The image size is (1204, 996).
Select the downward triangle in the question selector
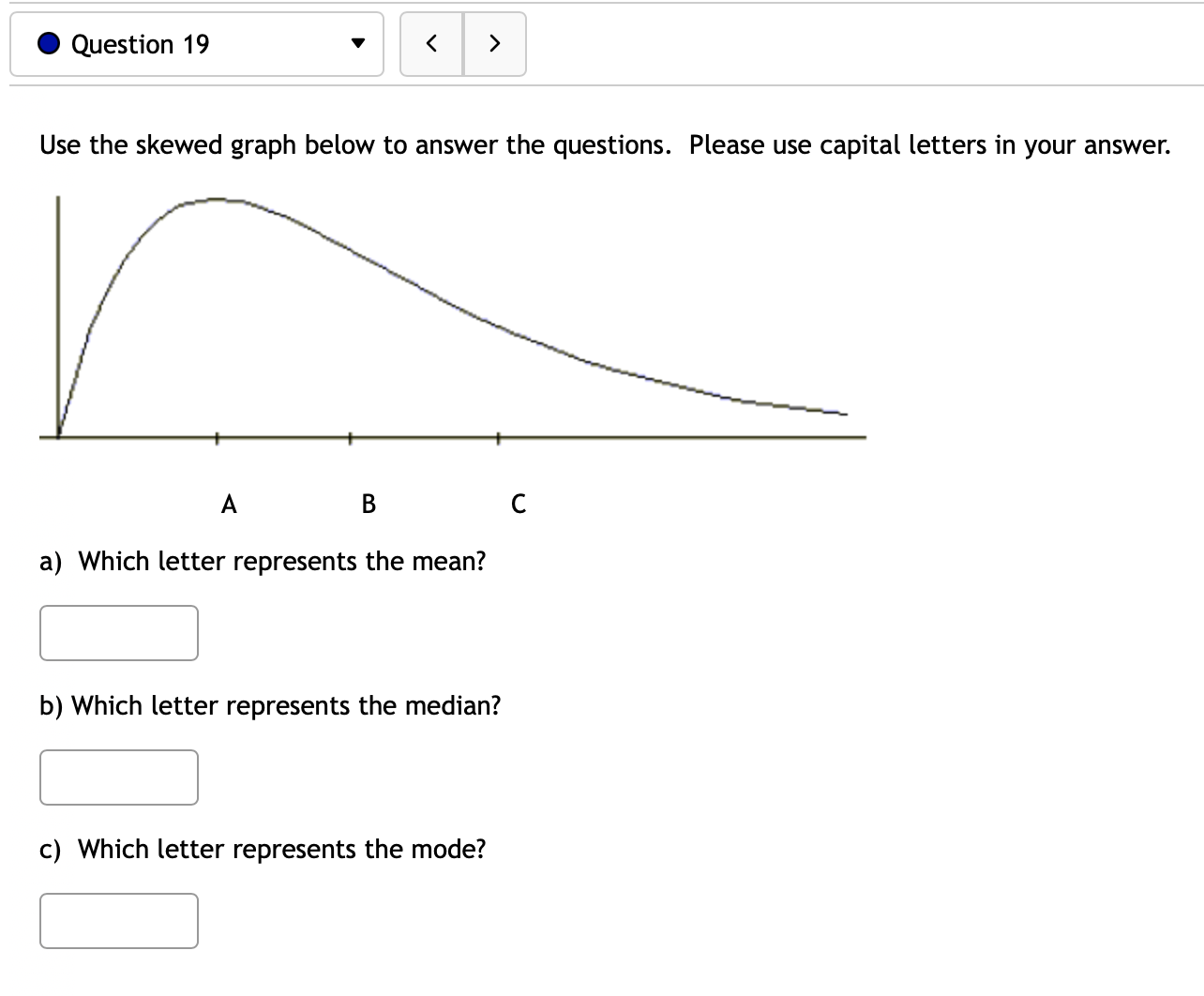point(357,43)
